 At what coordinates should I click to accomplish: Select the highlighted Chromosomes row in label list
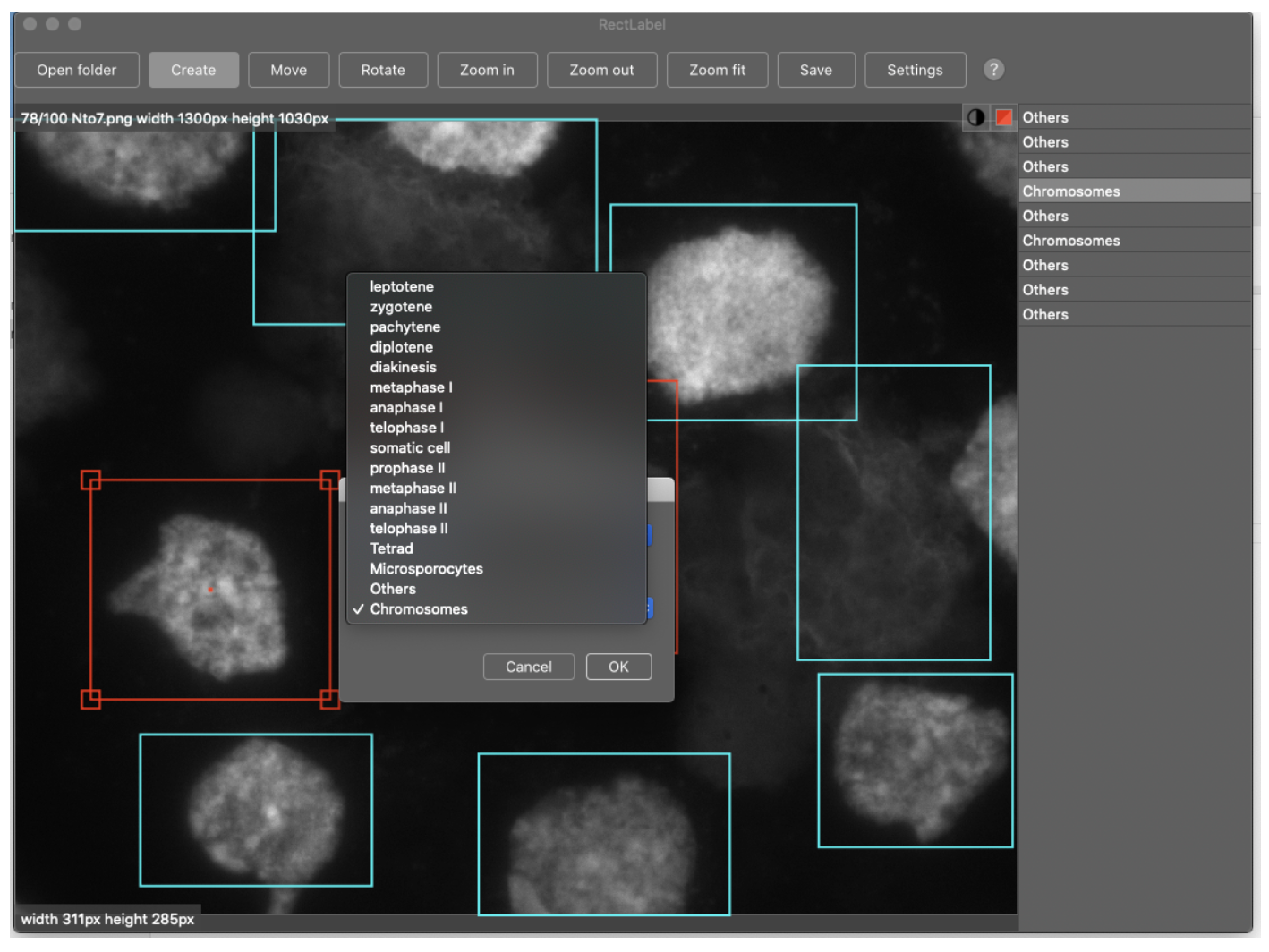(1071, 191)
